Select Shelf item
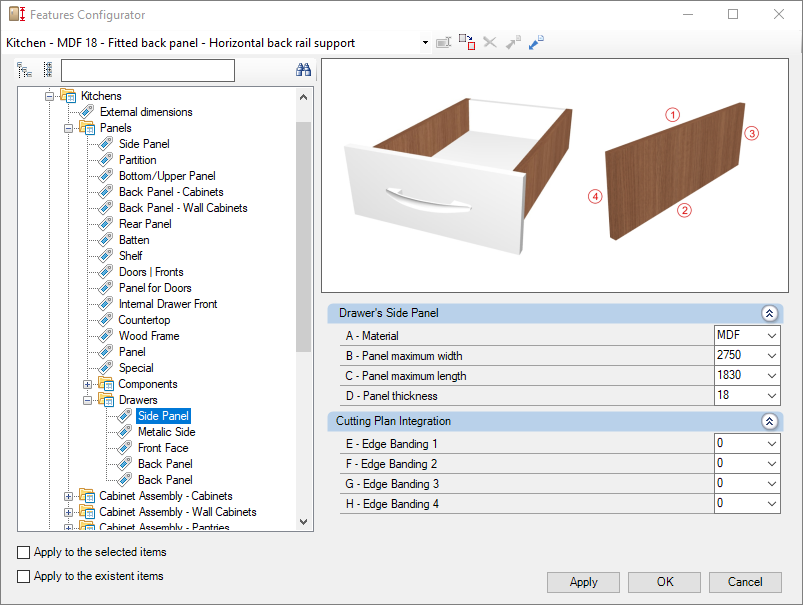Viewport: 803px width, 605px height. point(131,256)
